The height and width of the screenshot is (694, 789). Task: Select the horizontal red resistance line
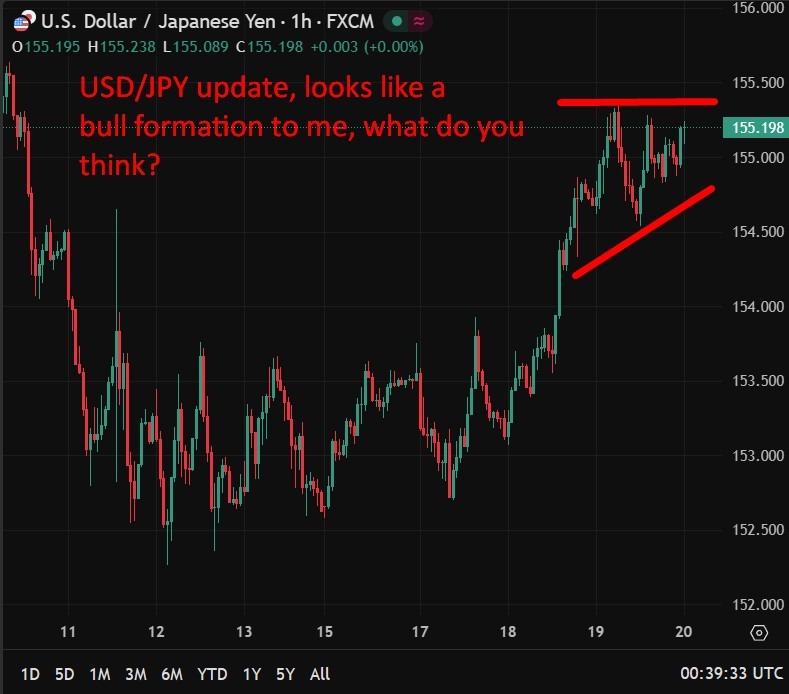(637, 102)
